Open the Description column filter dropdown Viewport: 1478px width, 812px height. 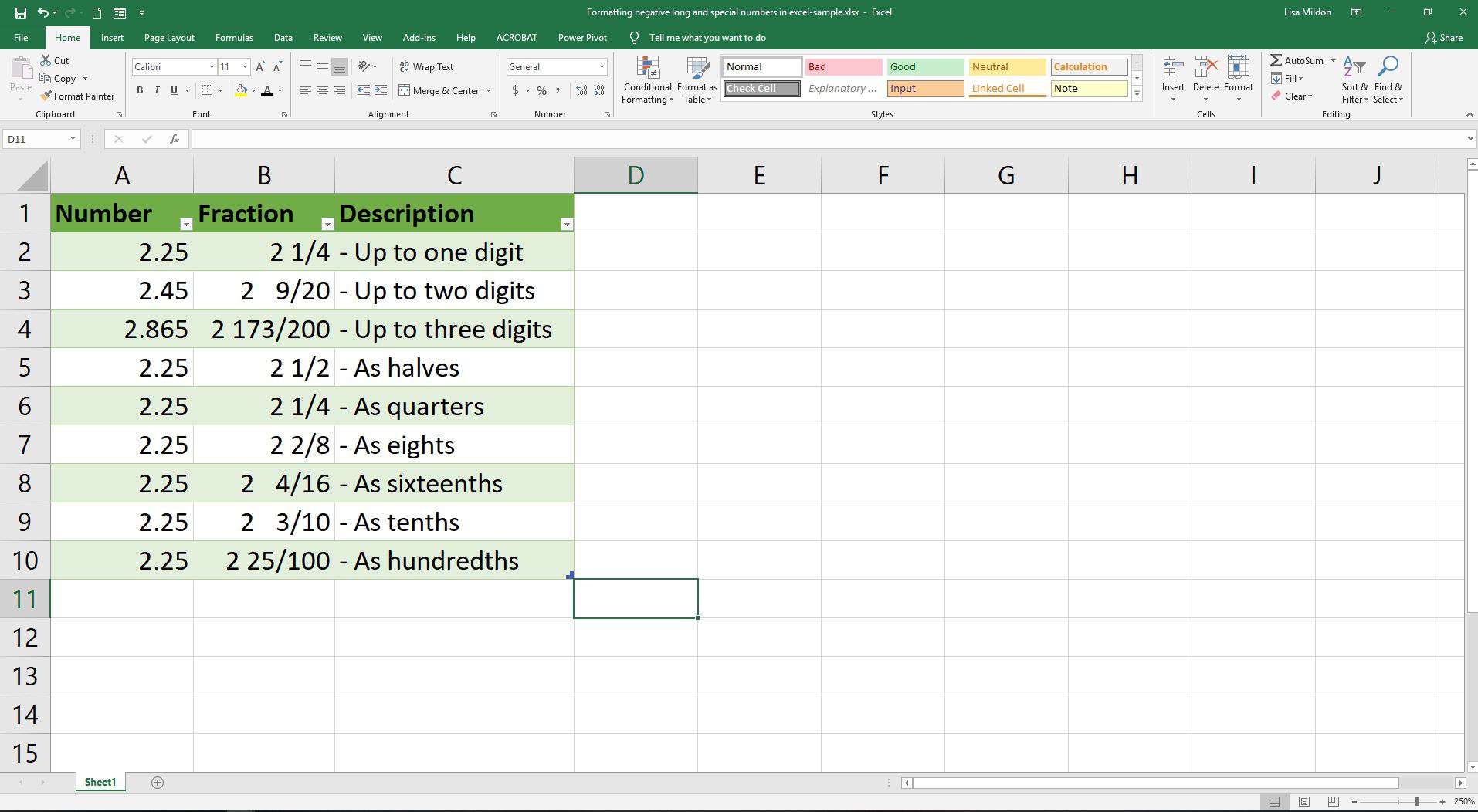(x=567, y=224)
